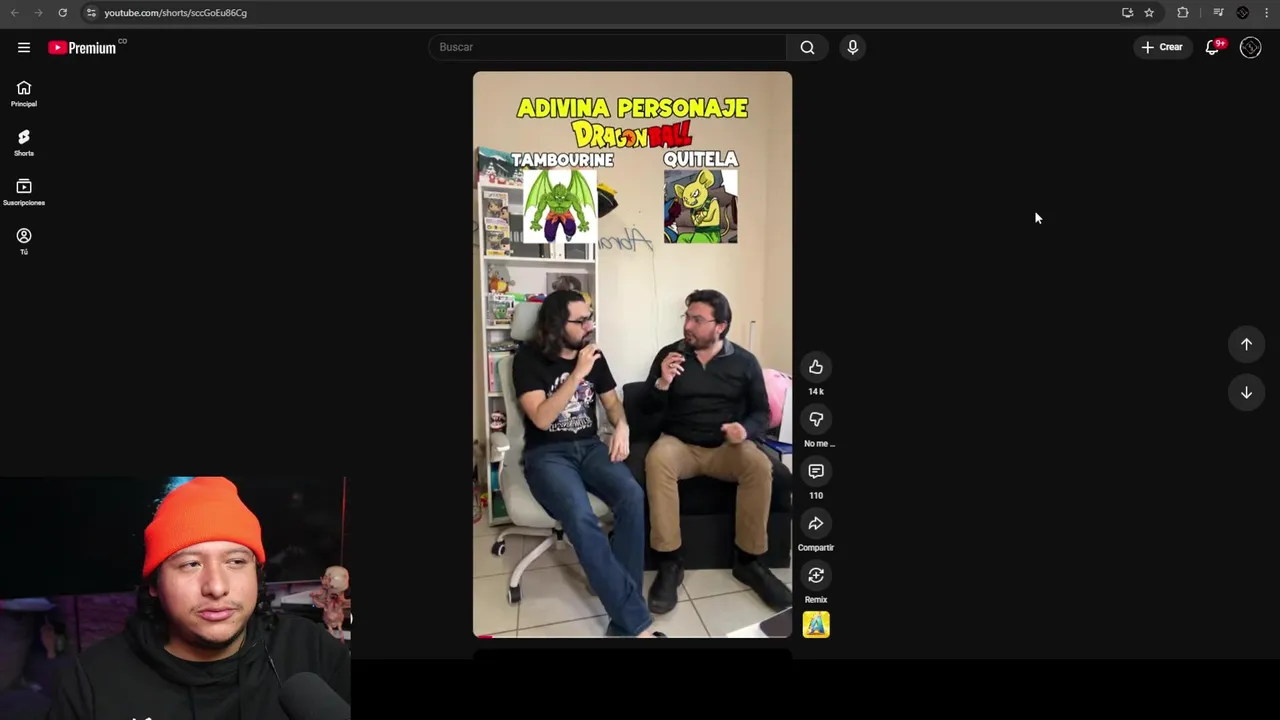Open the Crear menu

[1162, 47]
